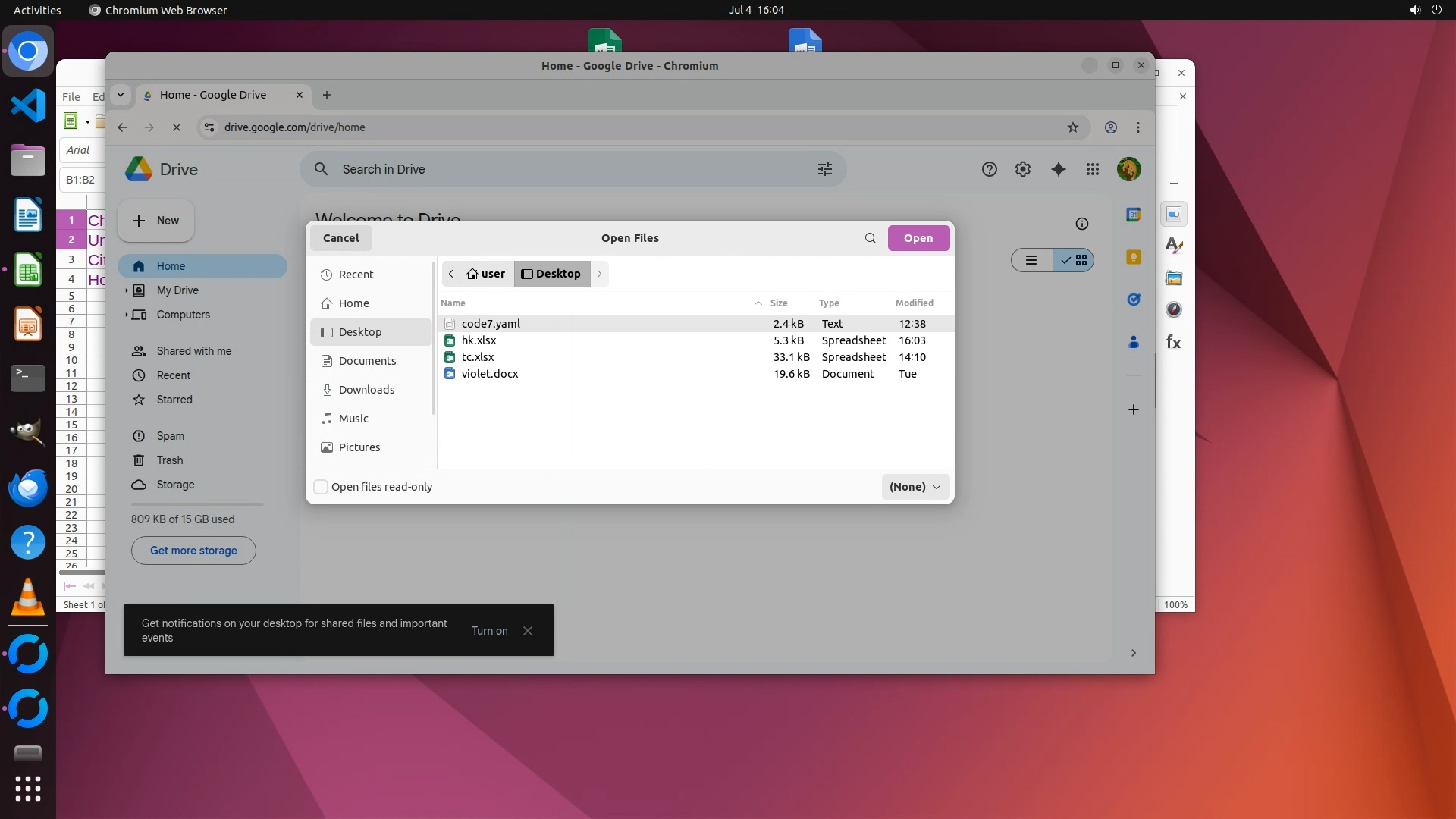Click the Gemini sparkle icon
The width and height of the screenshot is (1456, 819).
(1058, 169)
